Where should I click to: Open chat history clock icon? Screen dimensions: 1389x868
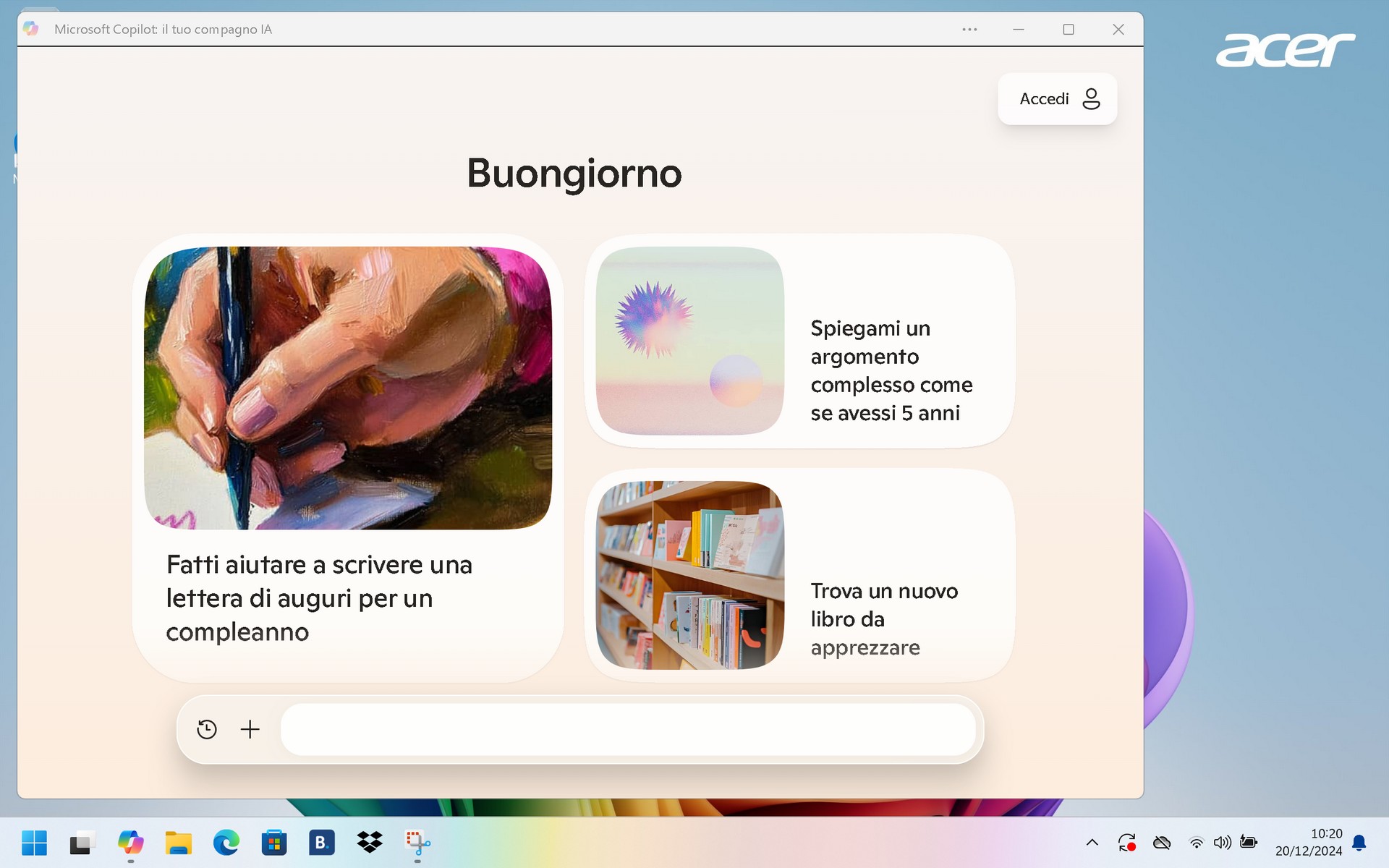[207, 729]
